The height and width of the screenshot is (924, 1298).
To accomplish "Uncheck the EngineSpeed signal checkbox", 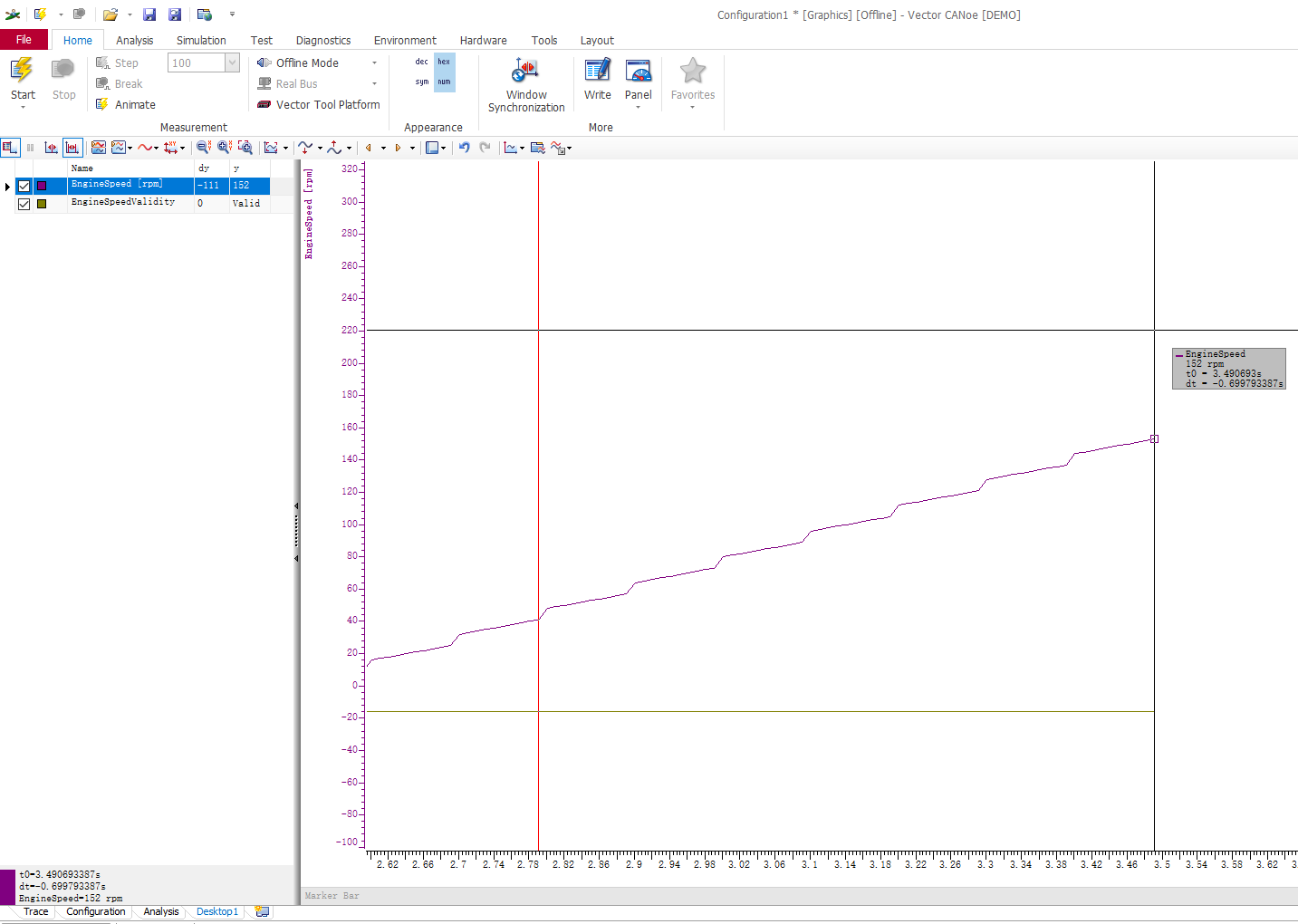I will coord(24,186).
